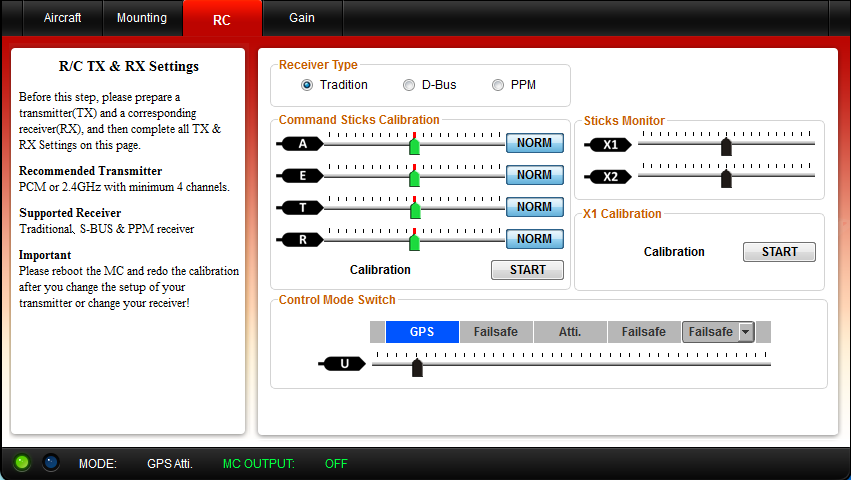Select the Tradition receiver type
The width and height of the screenshot is (851, 480).
pos(307,85)
